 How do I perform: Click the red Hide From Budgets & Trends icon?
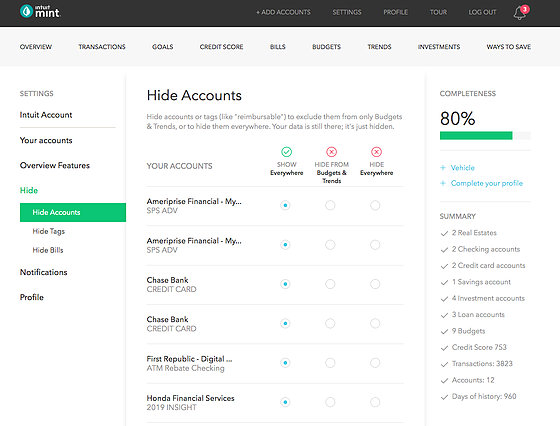tap(331, 152)
